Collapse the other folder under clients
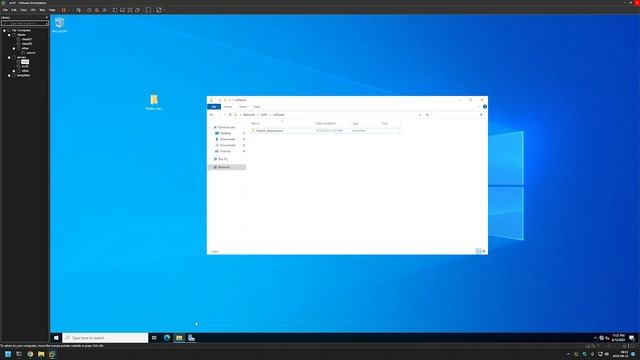 (14, 48)
